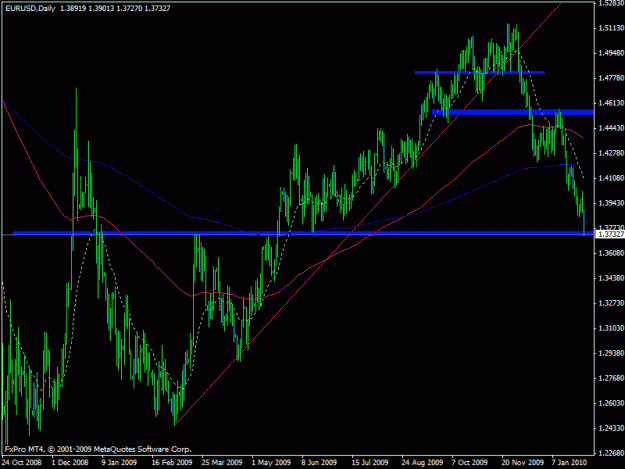Click the 15 Jul 2009 date label
The height and width of the screenshot is (469, 625).
370,463
